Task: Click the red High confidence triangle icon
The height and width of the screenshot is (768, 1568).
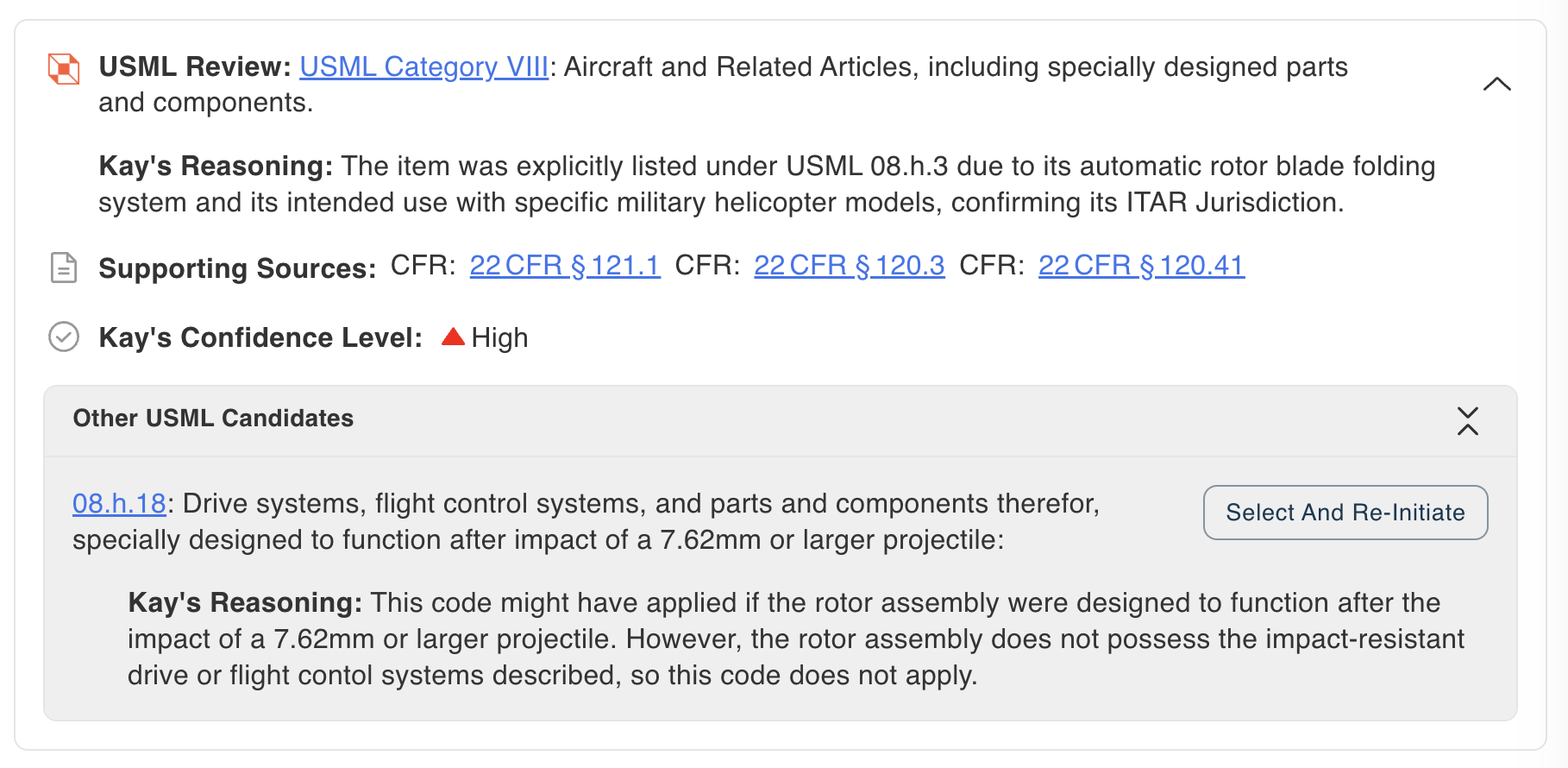Action: 454,337
